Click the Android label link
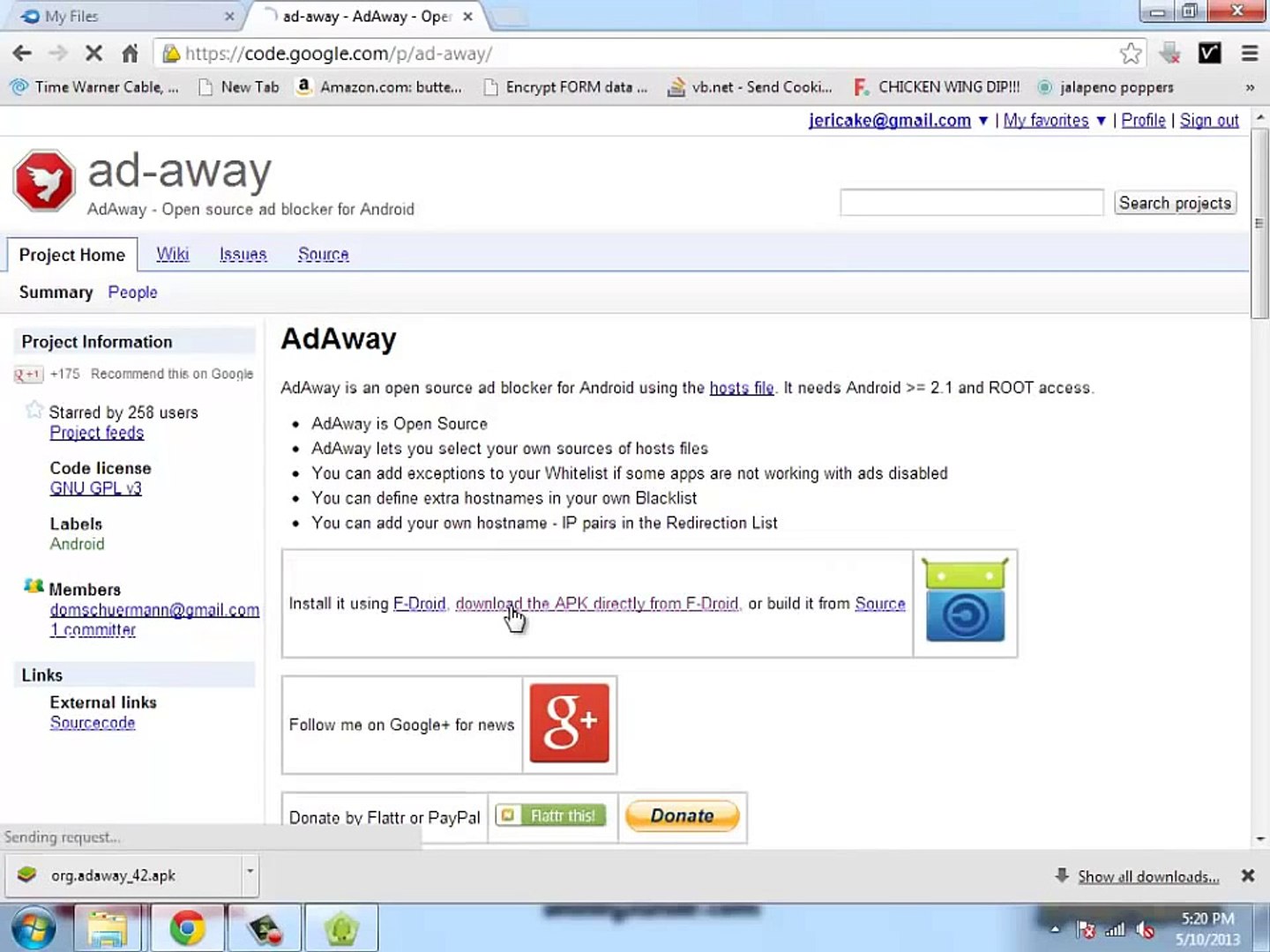This screenshot has height=952, width=1270. point(77,544)
